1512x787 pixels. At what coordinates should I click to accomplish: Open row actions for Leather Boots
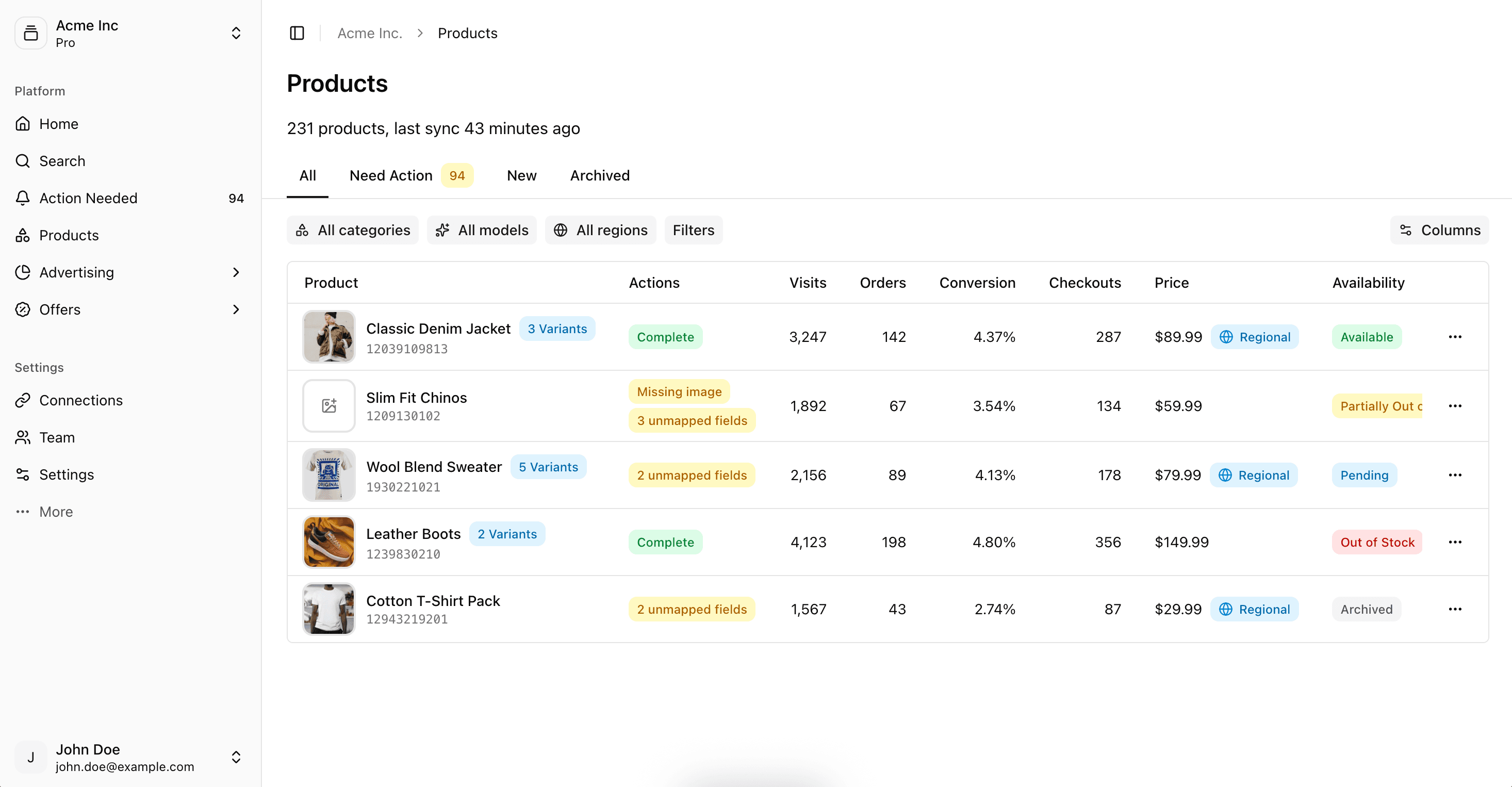coord(1455,542)
